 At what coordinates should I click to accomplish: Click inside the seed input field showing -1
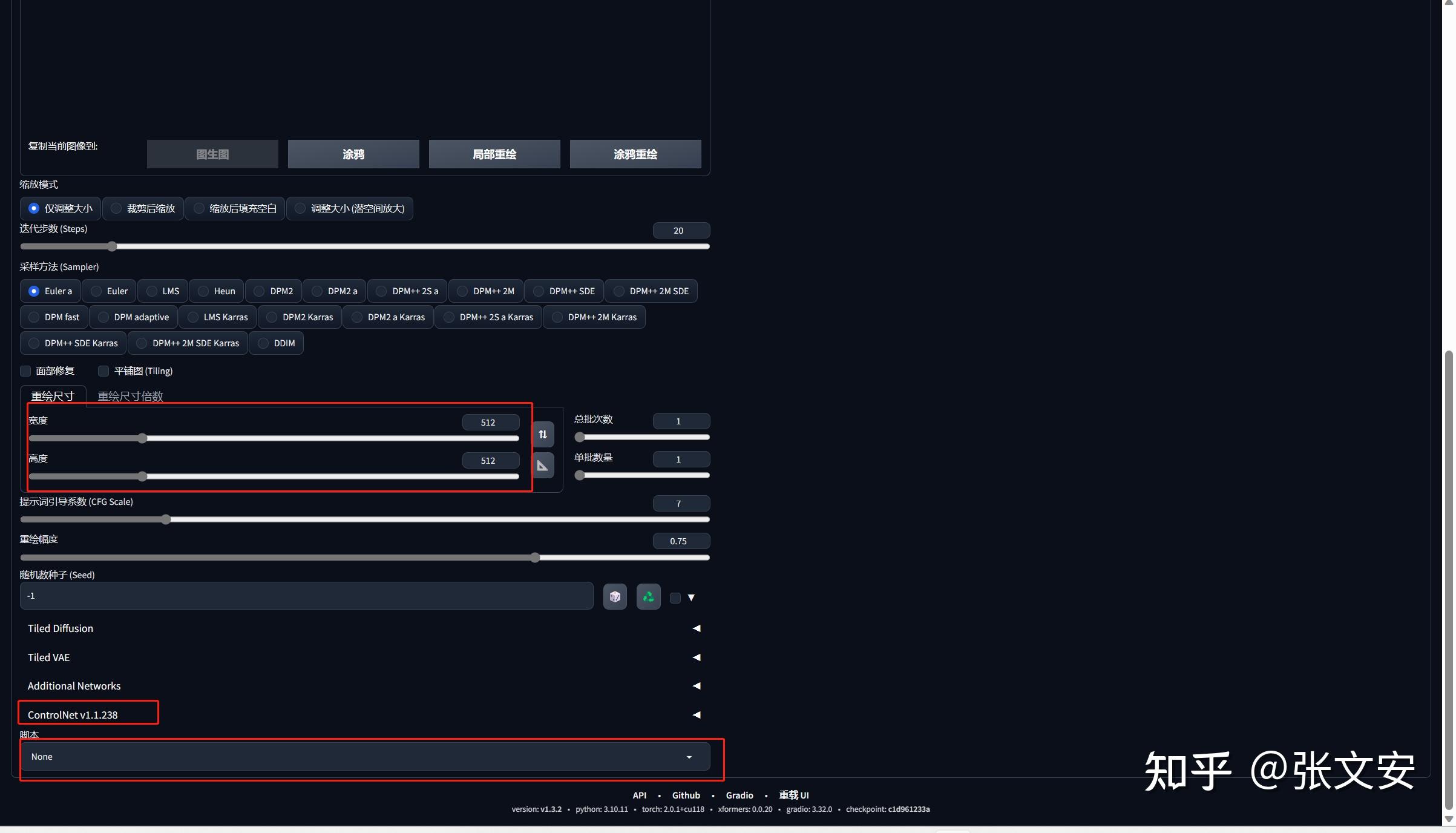point(306,596)
